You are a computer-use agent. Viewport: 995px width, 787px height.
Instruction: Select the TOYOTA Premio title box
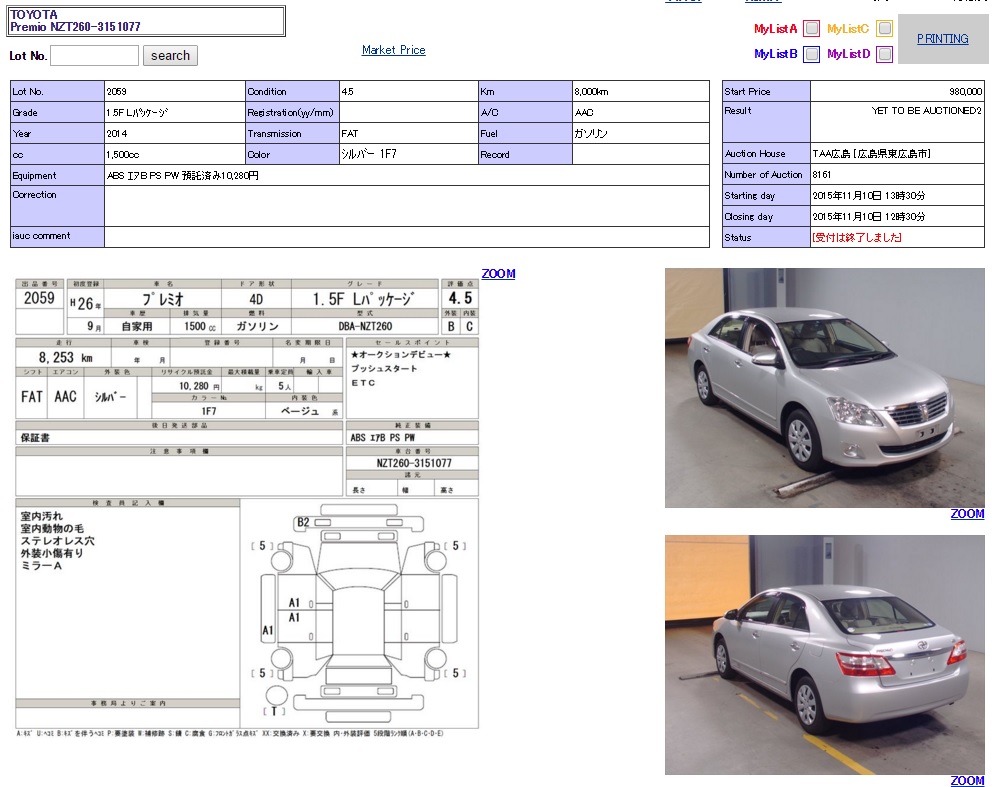click(147, 21)
